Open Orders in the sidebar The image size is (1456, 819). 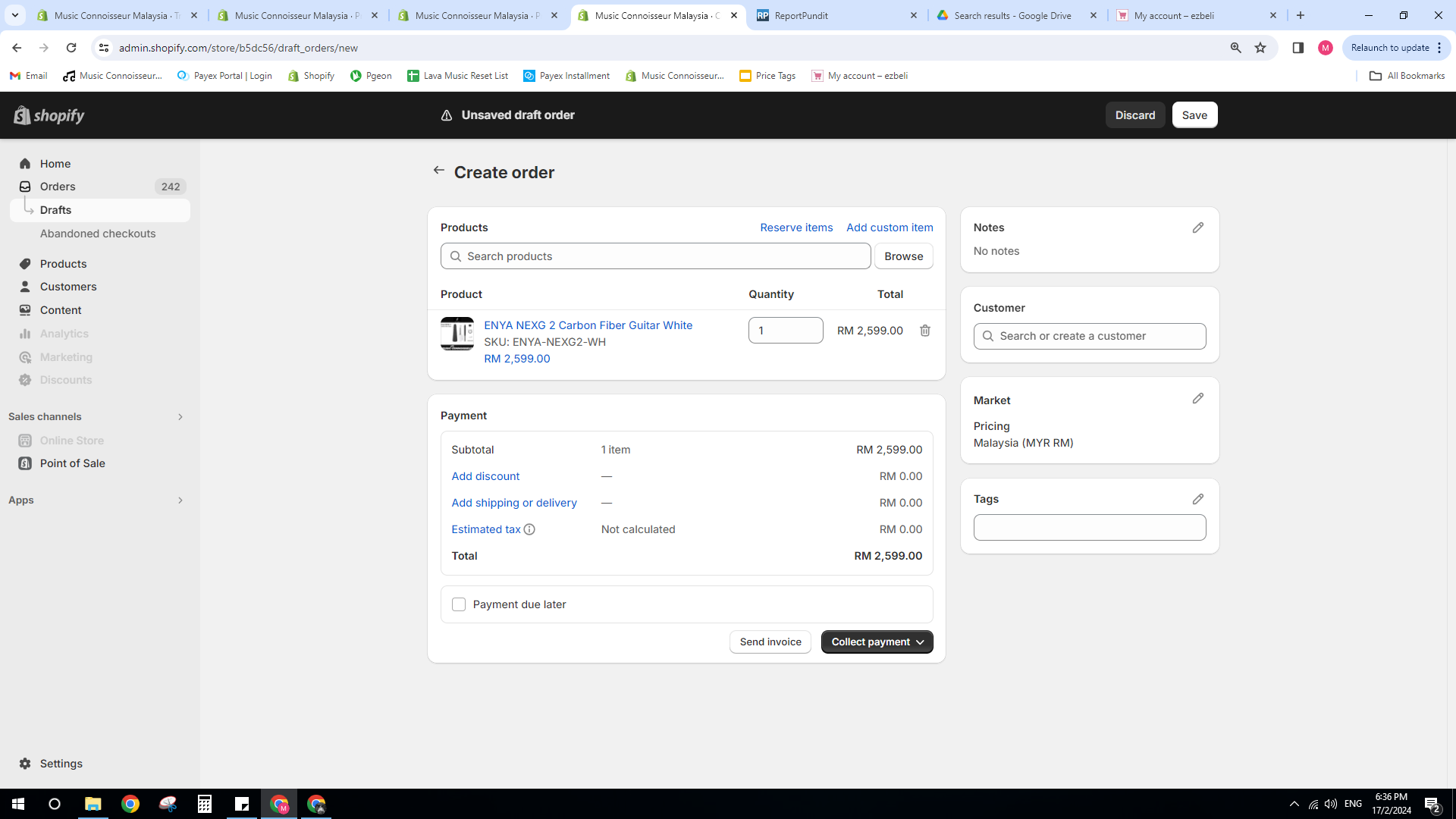[58, 187]
